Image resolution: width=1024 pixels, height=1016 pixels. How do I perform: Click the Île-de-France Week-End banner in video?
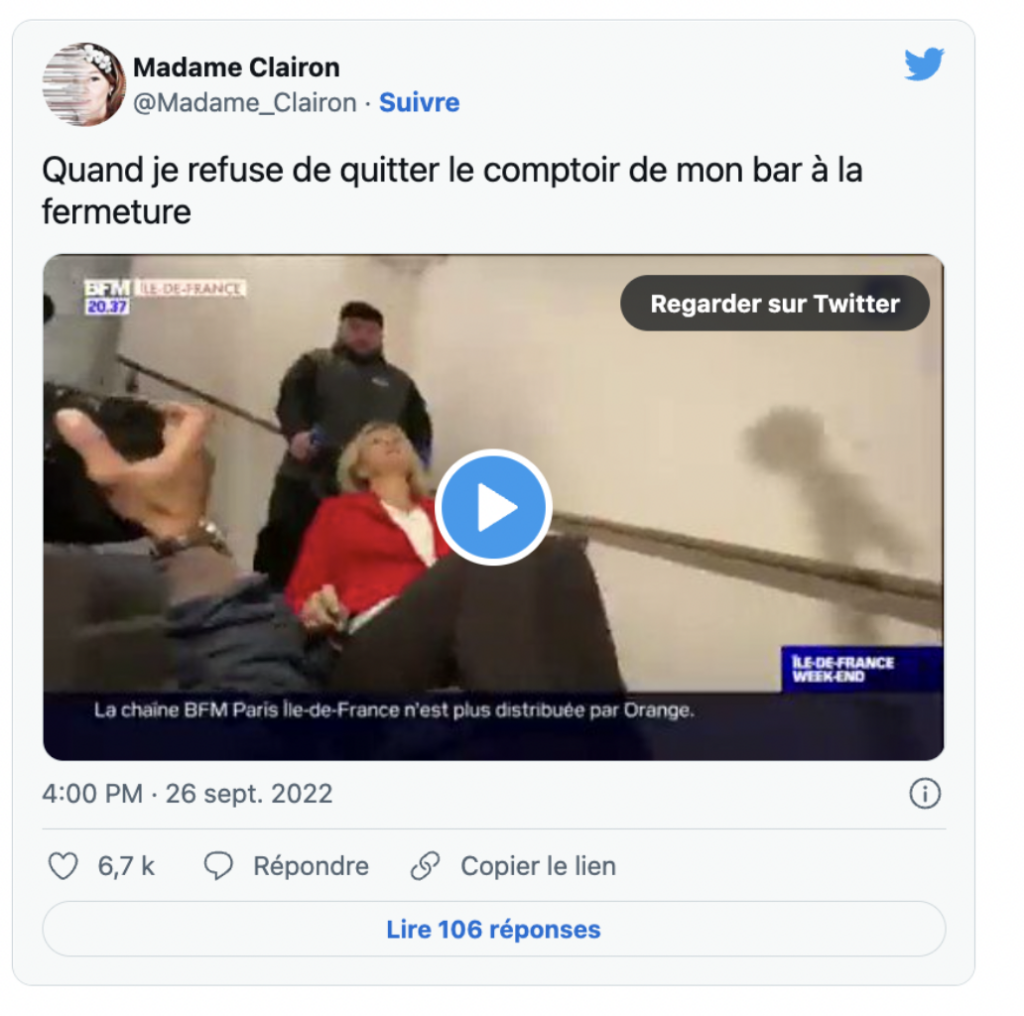[x=861, y=669]
